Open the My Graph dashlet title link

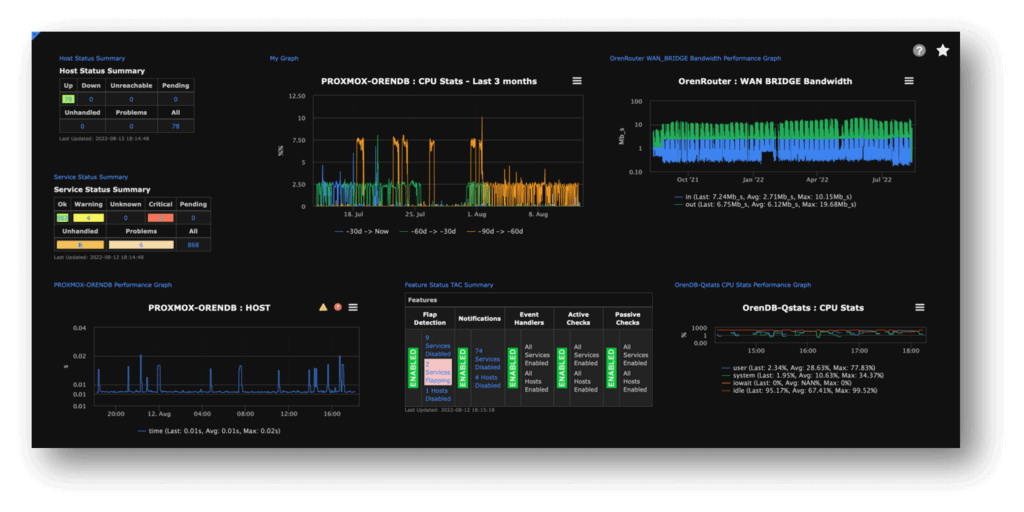284,58
